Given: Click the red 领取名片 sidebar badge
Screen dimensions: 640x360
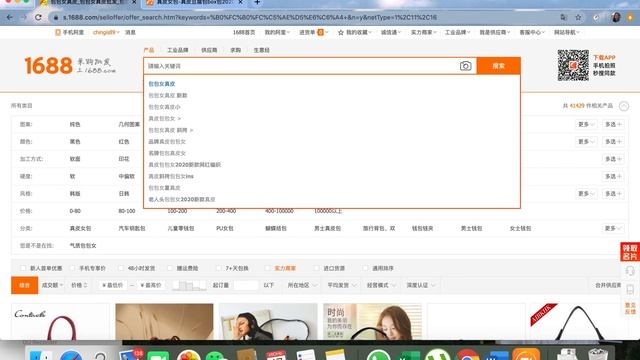Looking at the screenshot, I should [x=630, y=252].
